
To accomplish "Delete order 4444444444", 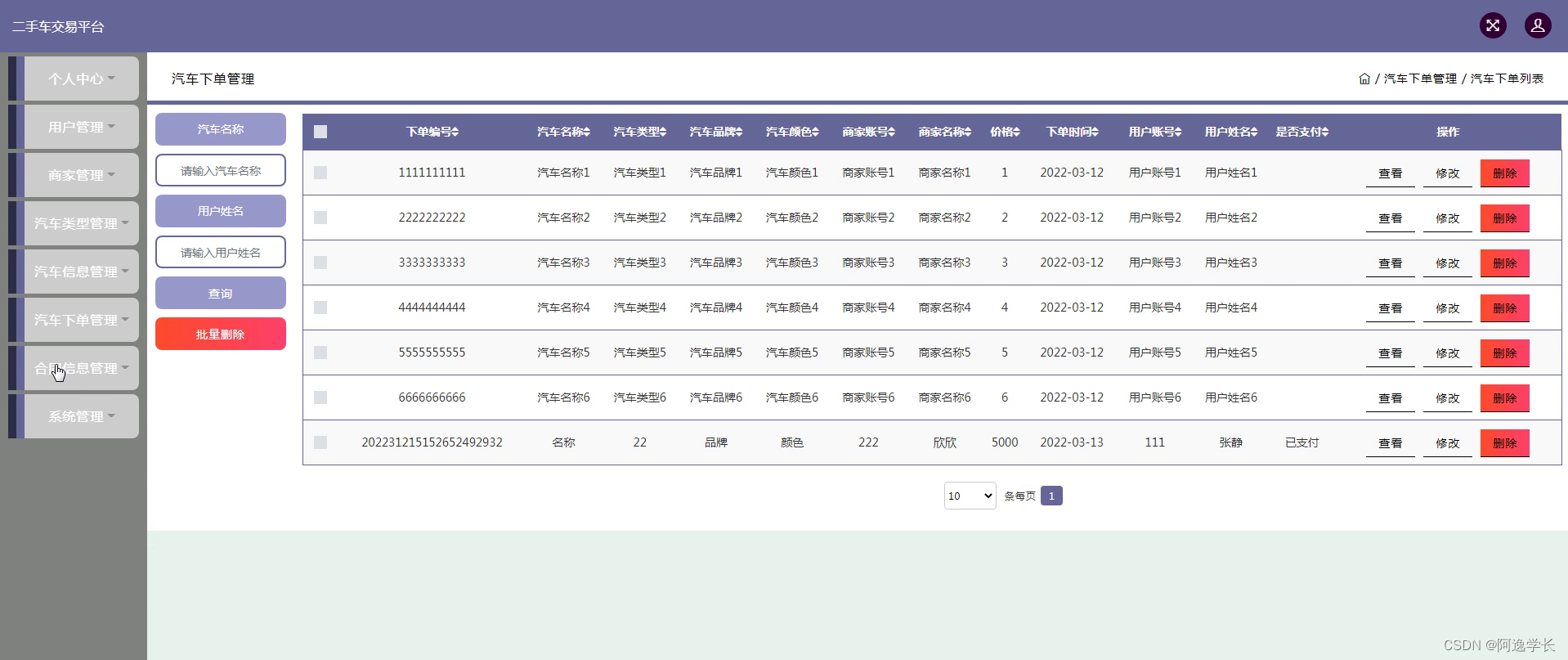I will coord(1504,308).
